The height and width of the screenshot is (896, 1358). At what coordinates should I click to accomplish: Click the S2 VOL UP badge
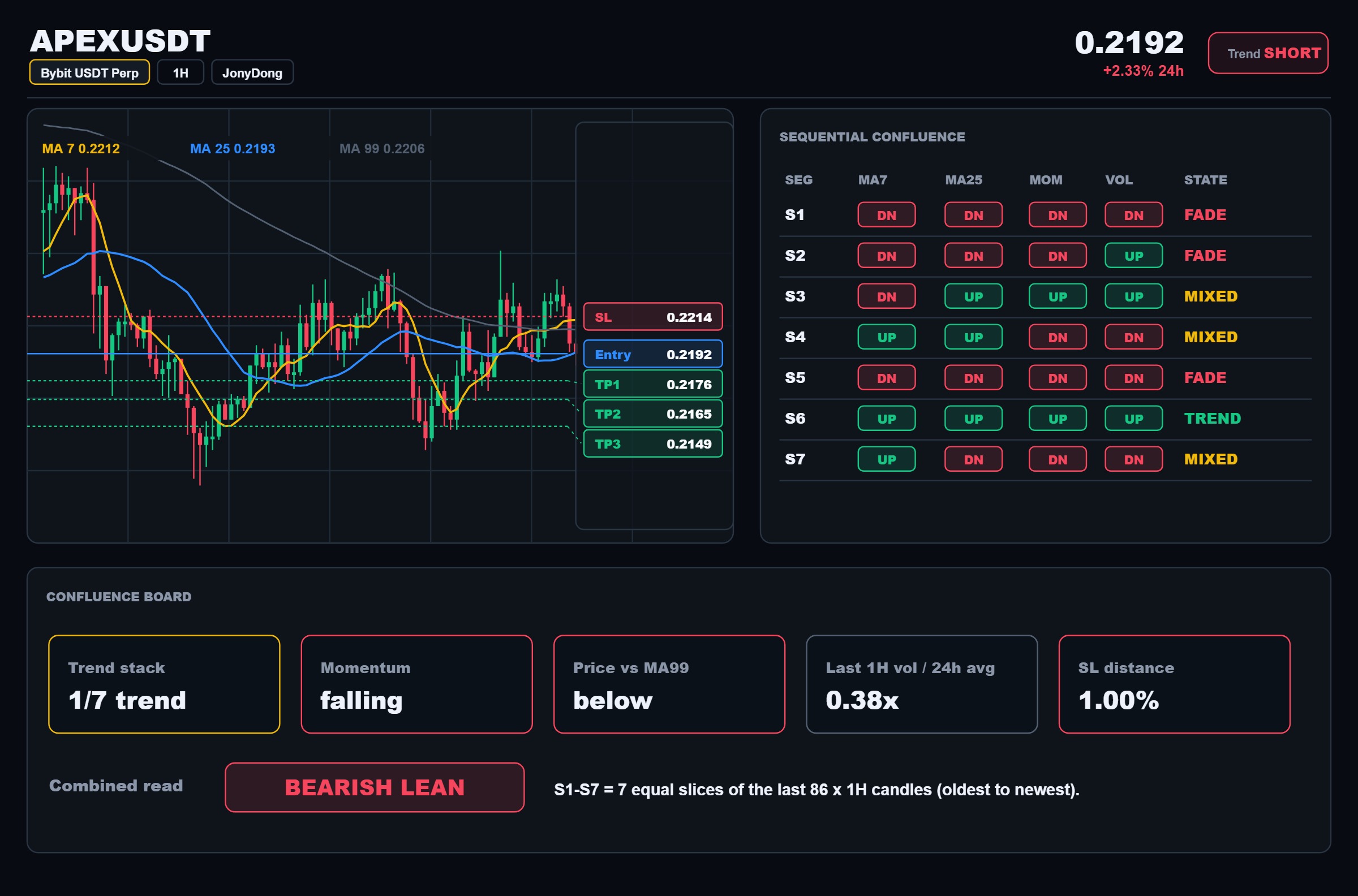(x=1133, y=256)
